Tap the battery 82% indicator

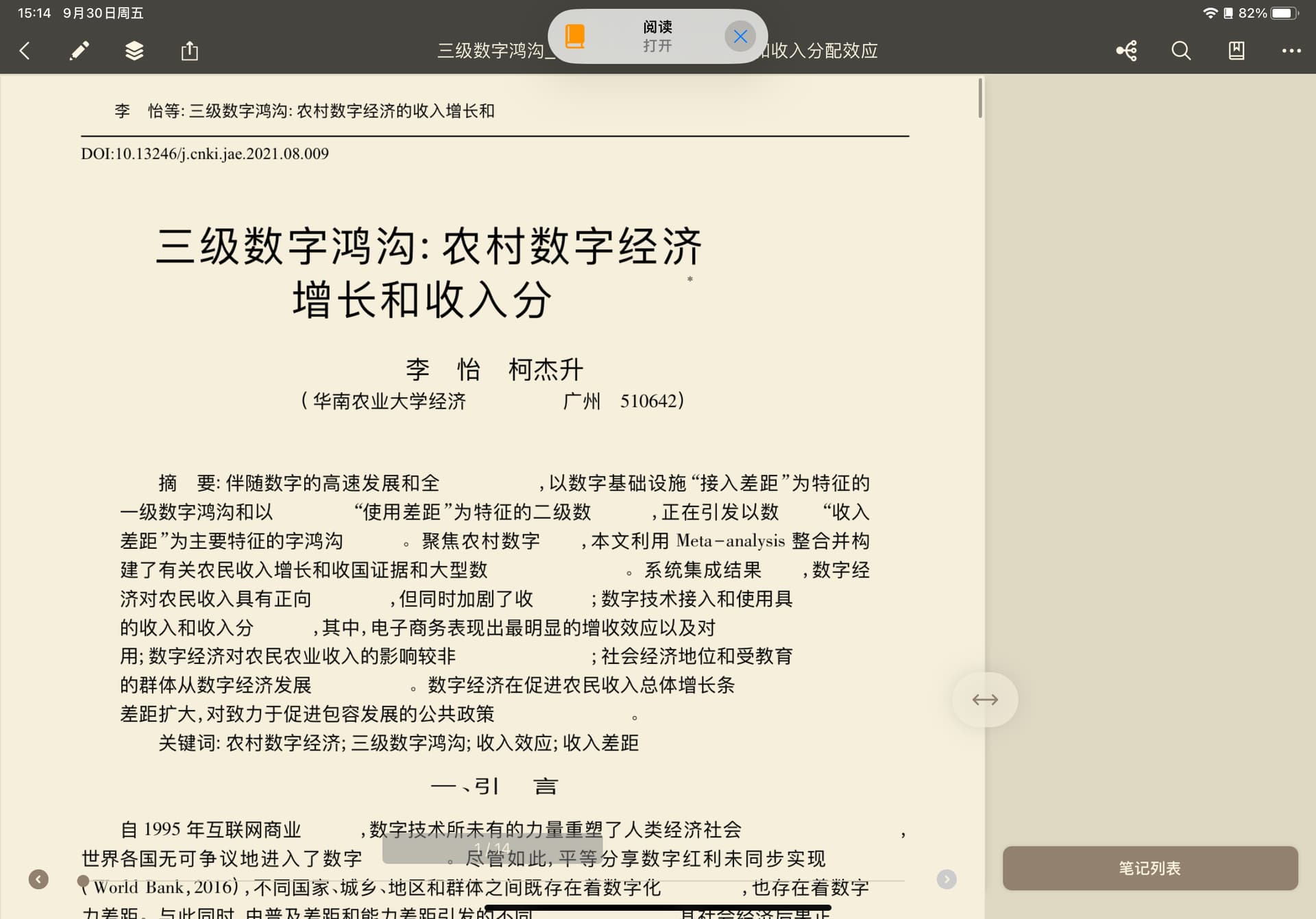click(1268, 13)
